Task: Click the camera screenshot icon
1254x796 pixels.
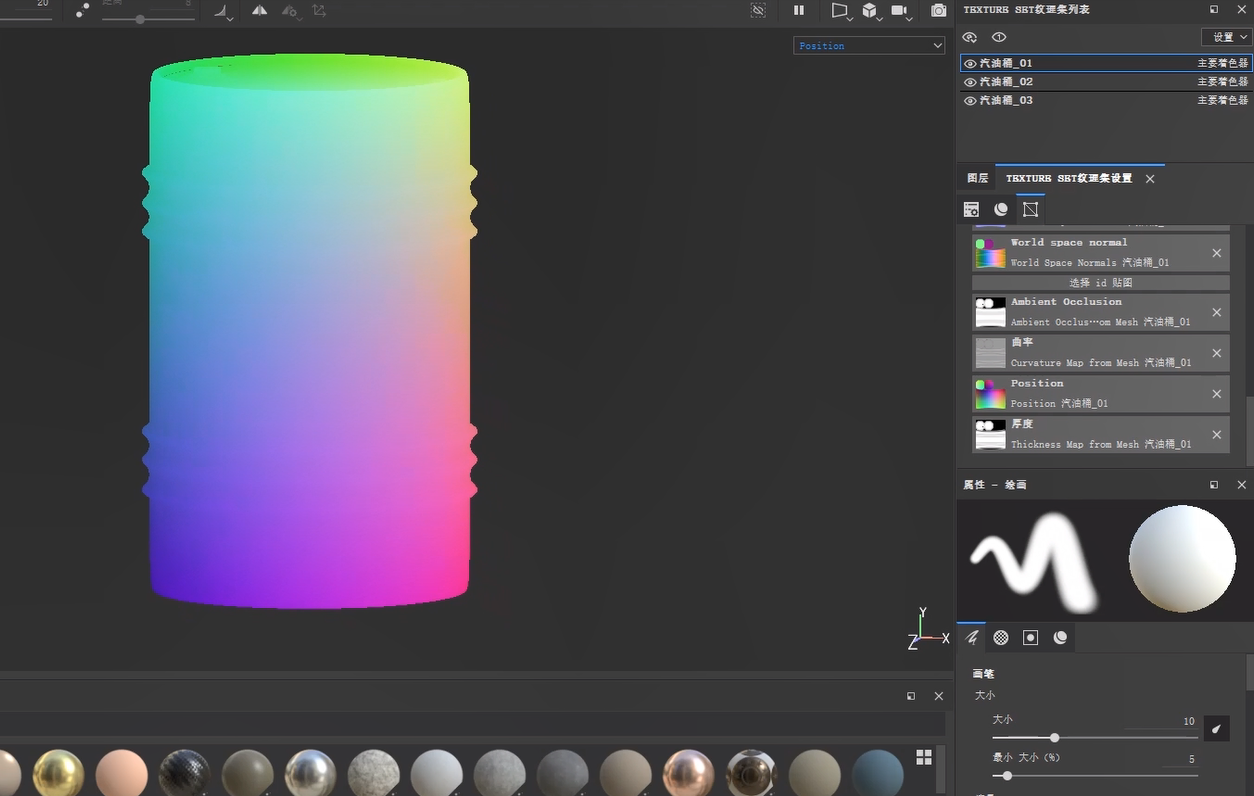Action: (938, 10)
